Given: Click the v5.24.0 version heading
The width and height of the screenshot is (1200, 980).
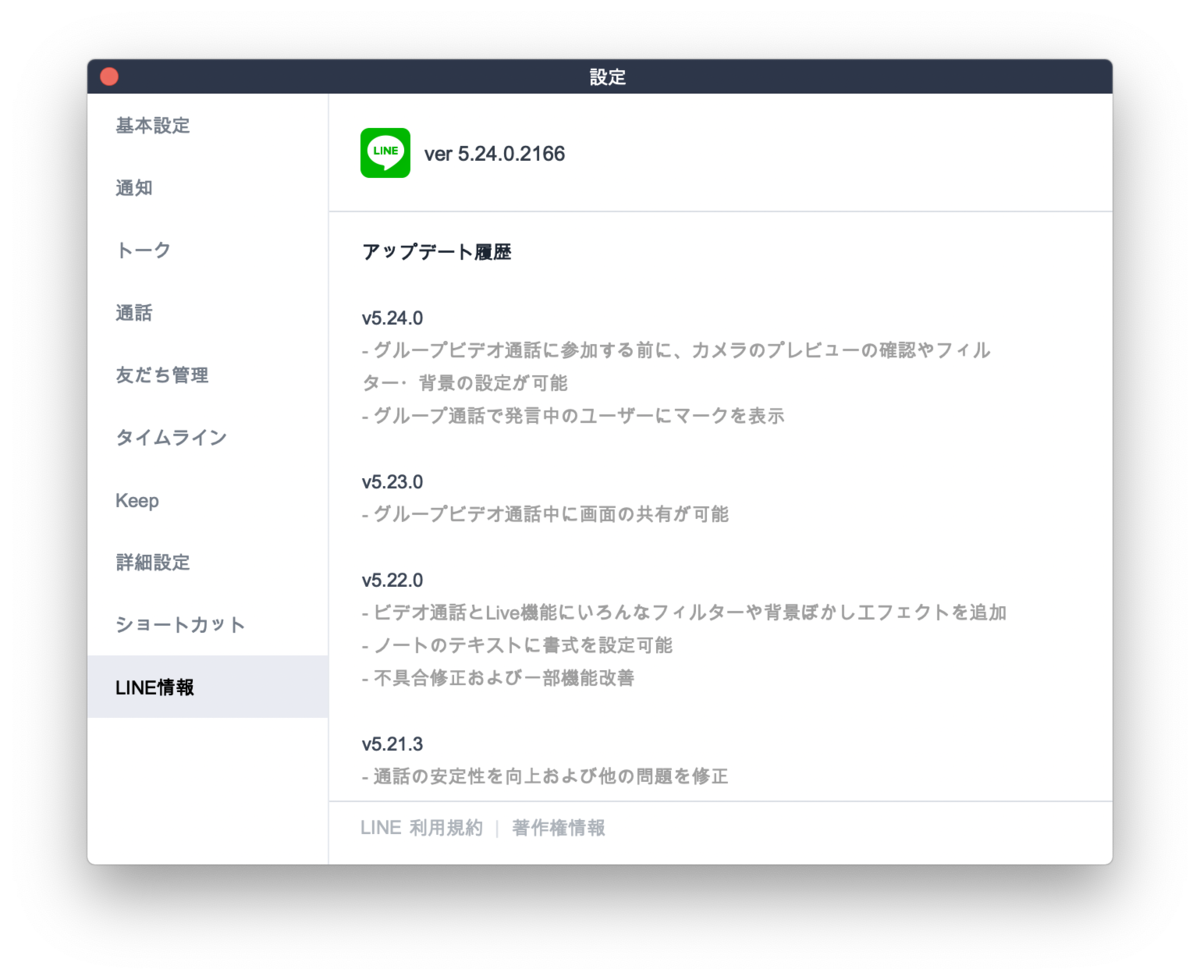Looking at the screenshot, I should pos(392,318).
